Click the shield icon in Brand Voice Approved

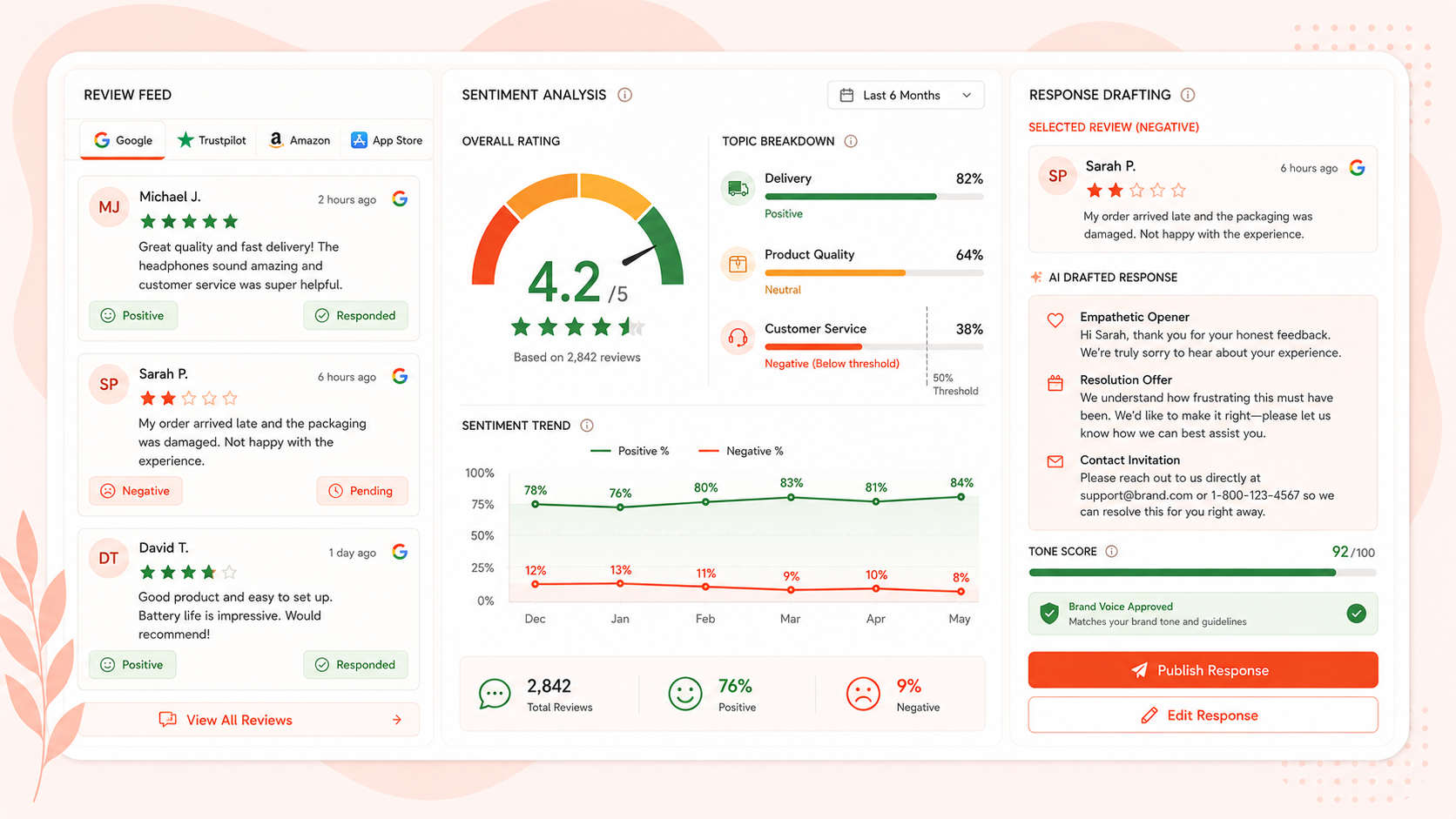(x=1049, y=614)
